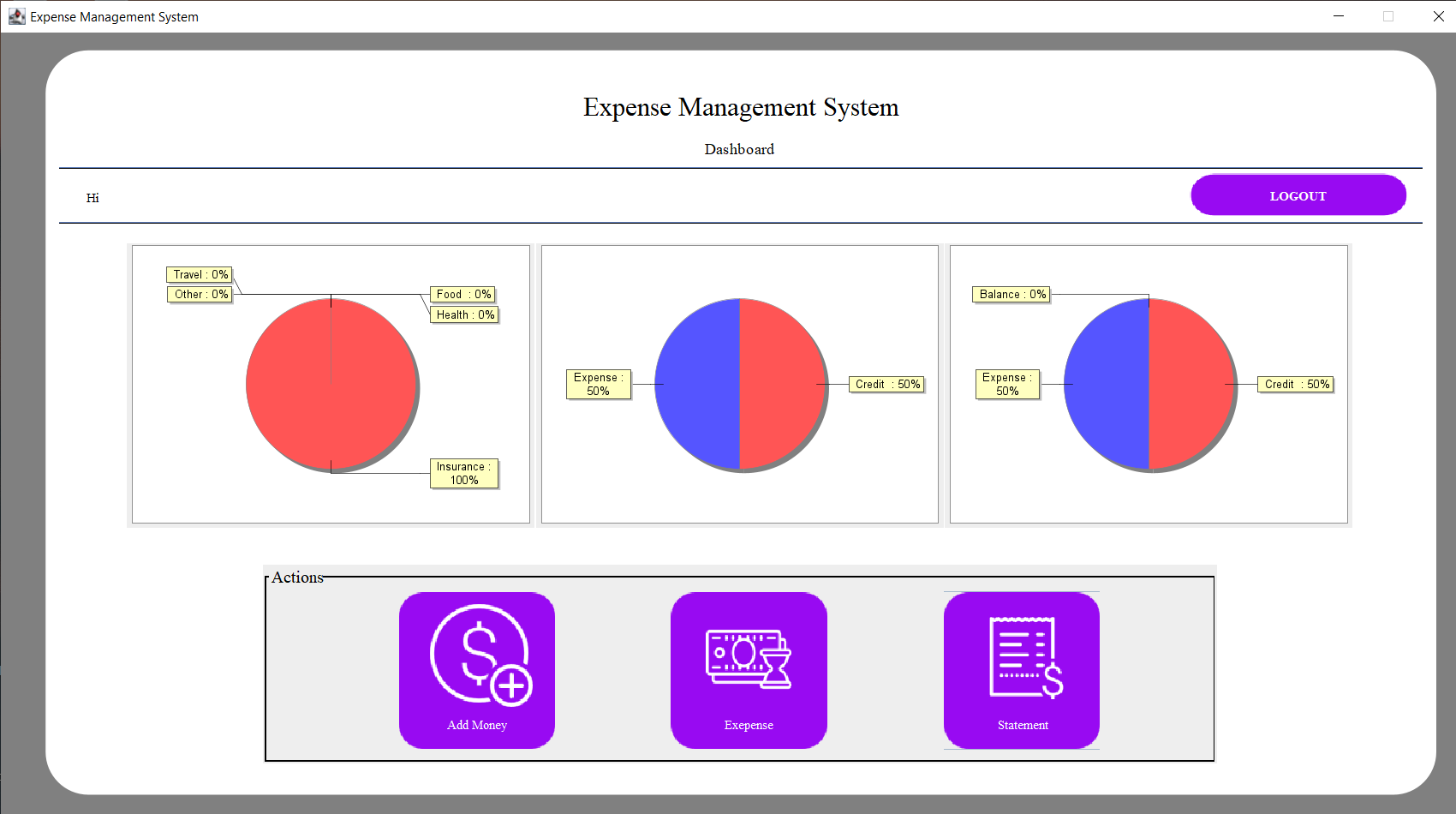
Task: Click the Hi greeting text
Action: click(92, 198)
